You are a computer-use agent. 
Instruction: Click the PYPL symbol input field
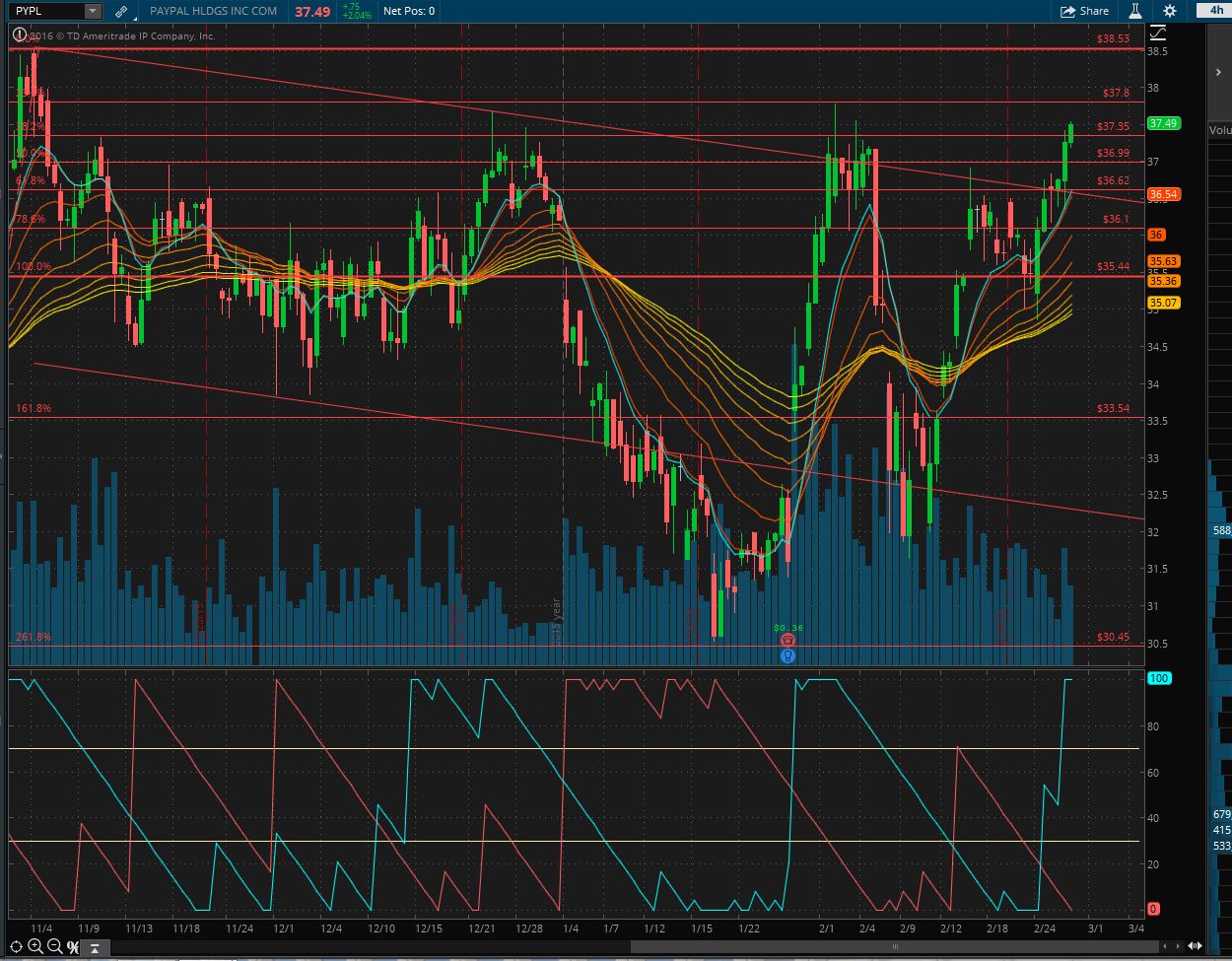coord(46,11)
